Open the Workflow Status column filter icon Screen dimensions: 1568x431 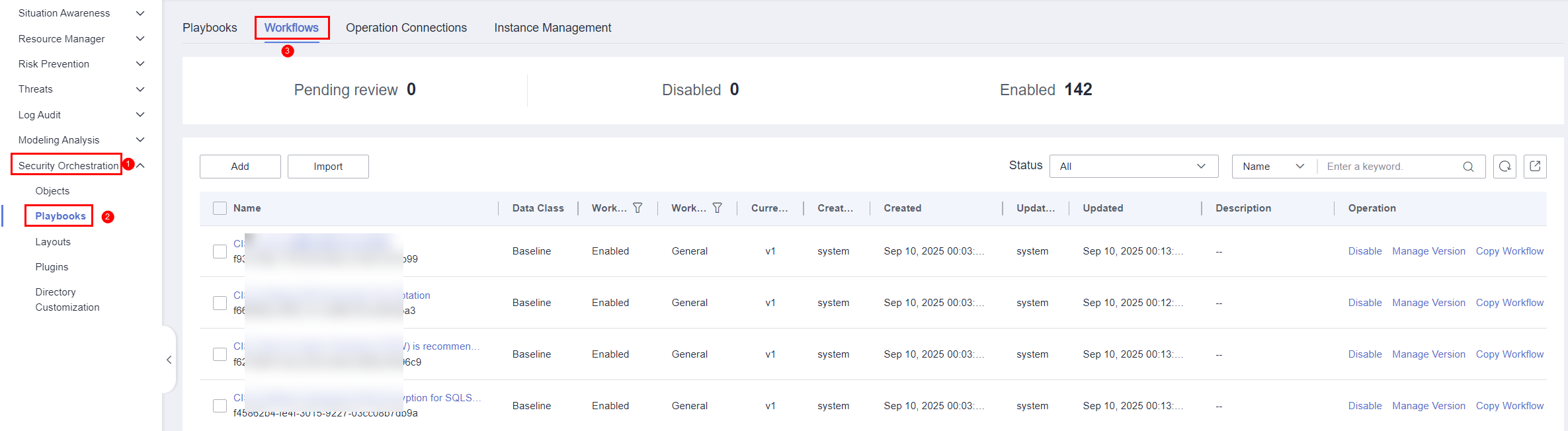click(x=638, y=208)
